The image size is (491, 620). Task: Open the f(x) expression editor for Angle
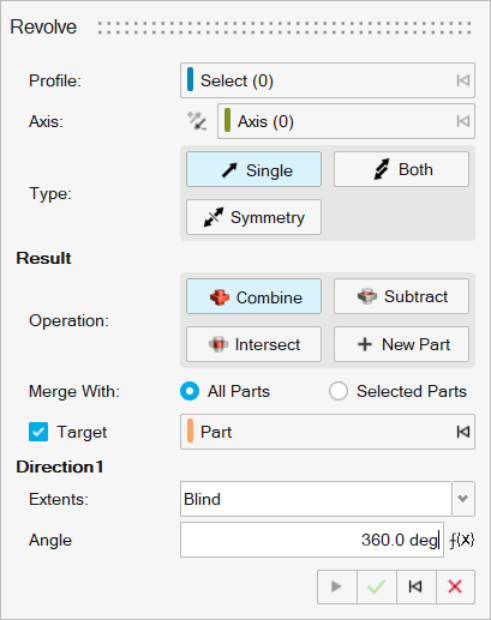462,540
